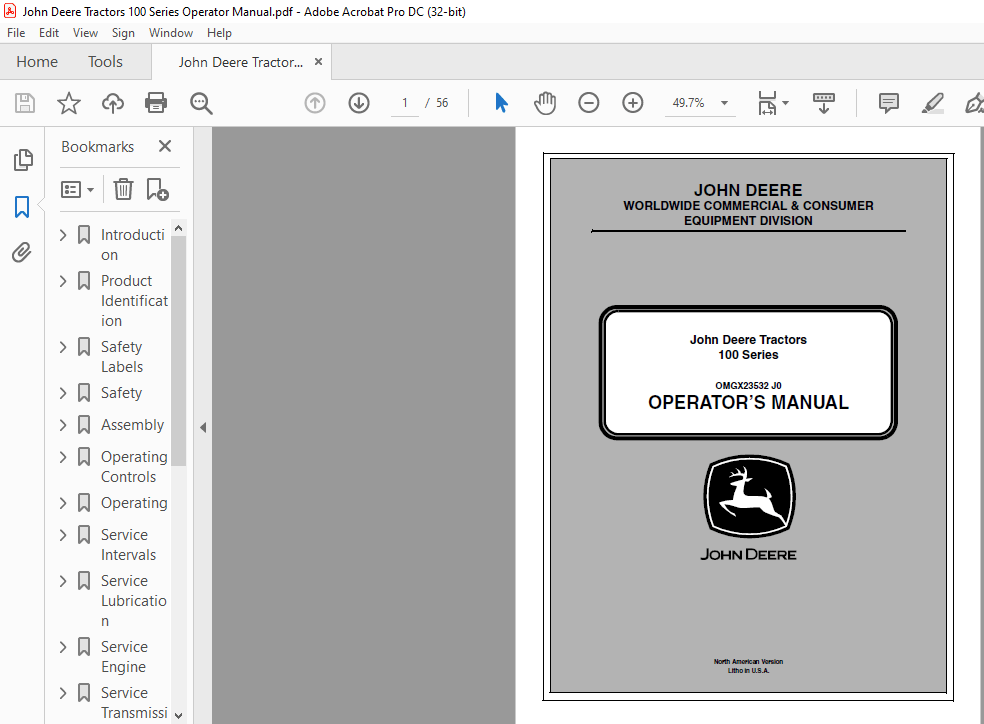Expand the Introduction bookmark
The height and width of the screenshot is (724, 984).
tap(63, 235)
